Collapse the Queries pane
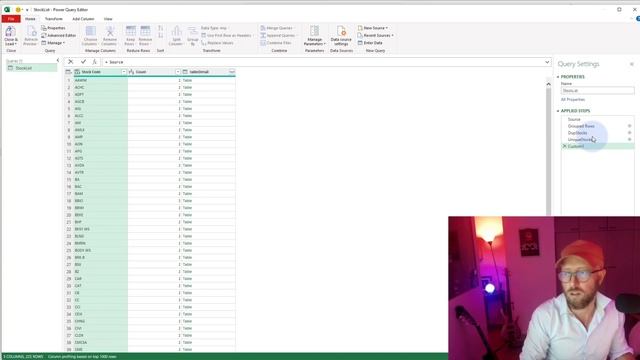The image size is (640, 360). tap(58, 60)
